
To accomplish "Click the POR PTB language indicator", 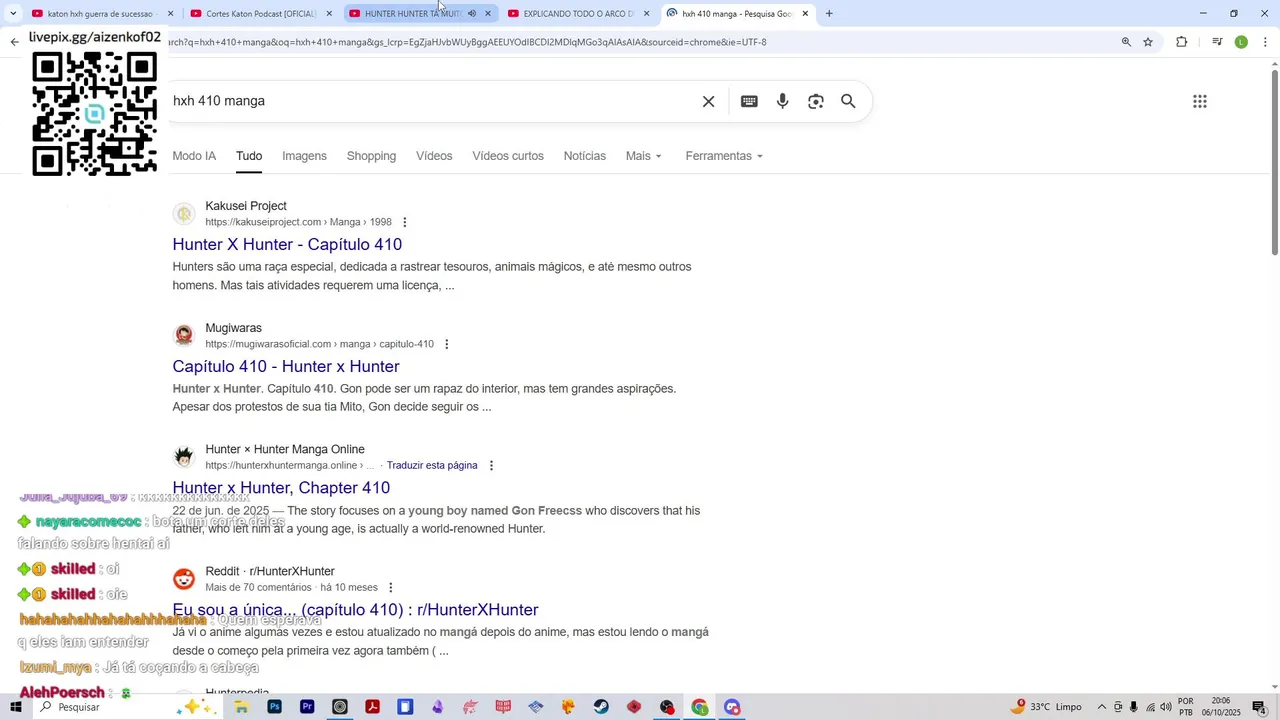I will pos(1186,707).
